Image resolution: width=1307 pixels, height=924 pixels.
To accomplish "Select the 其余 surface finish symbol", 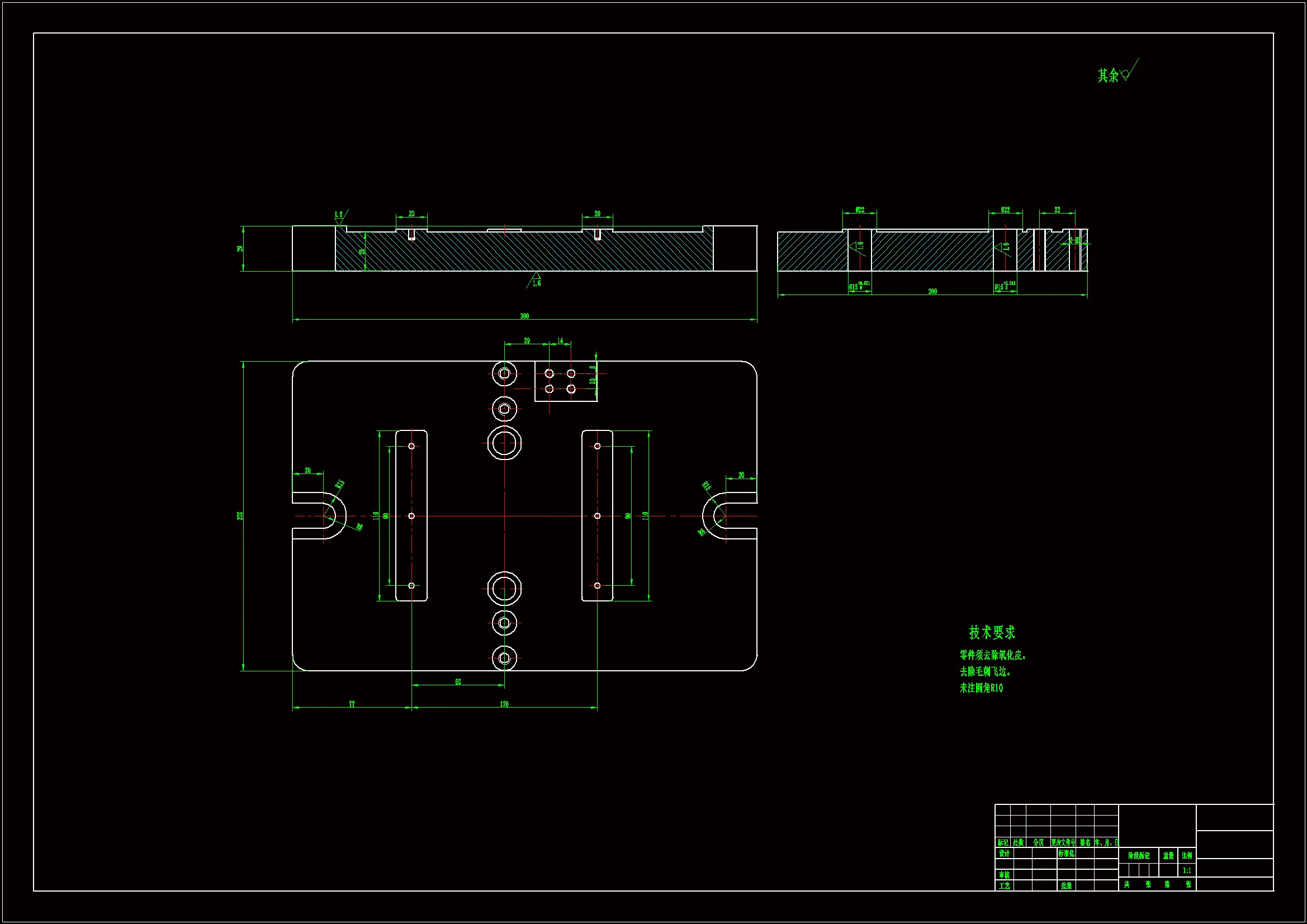I will pyautogui.click(x=1117, y=74).
